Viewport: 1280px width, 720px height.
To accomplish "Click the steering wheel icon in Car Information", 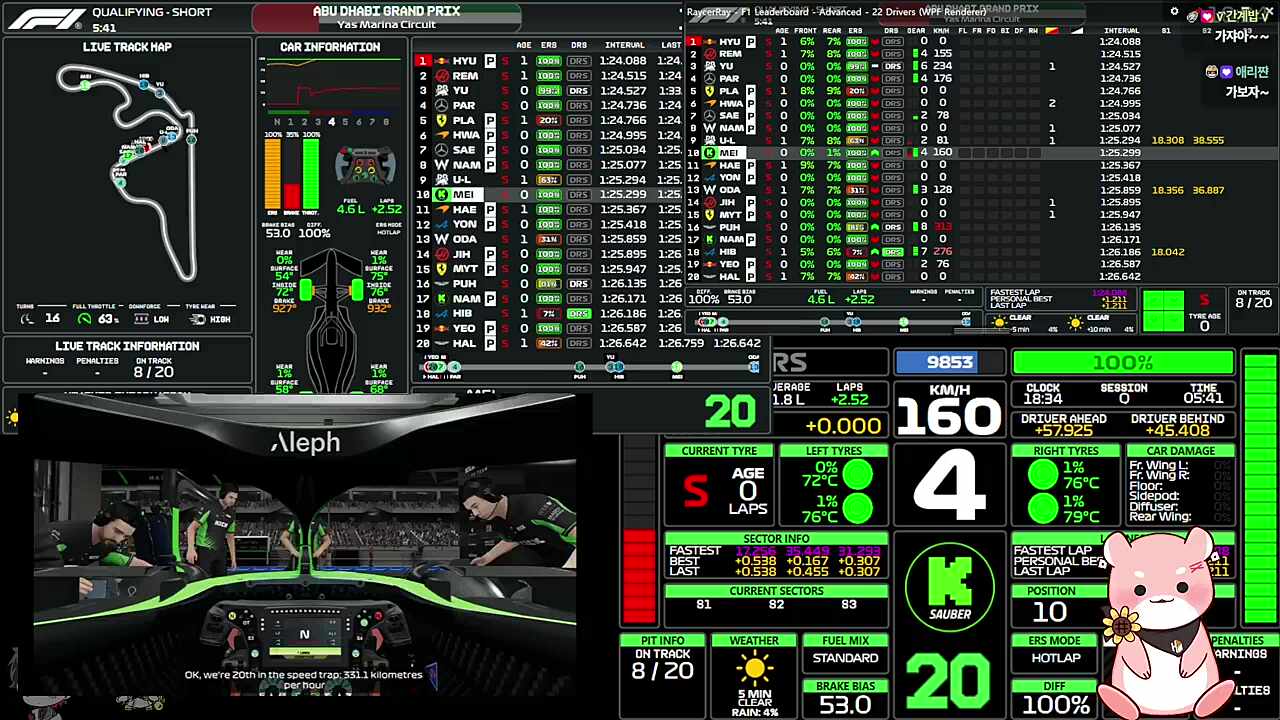I will [364, 167].
